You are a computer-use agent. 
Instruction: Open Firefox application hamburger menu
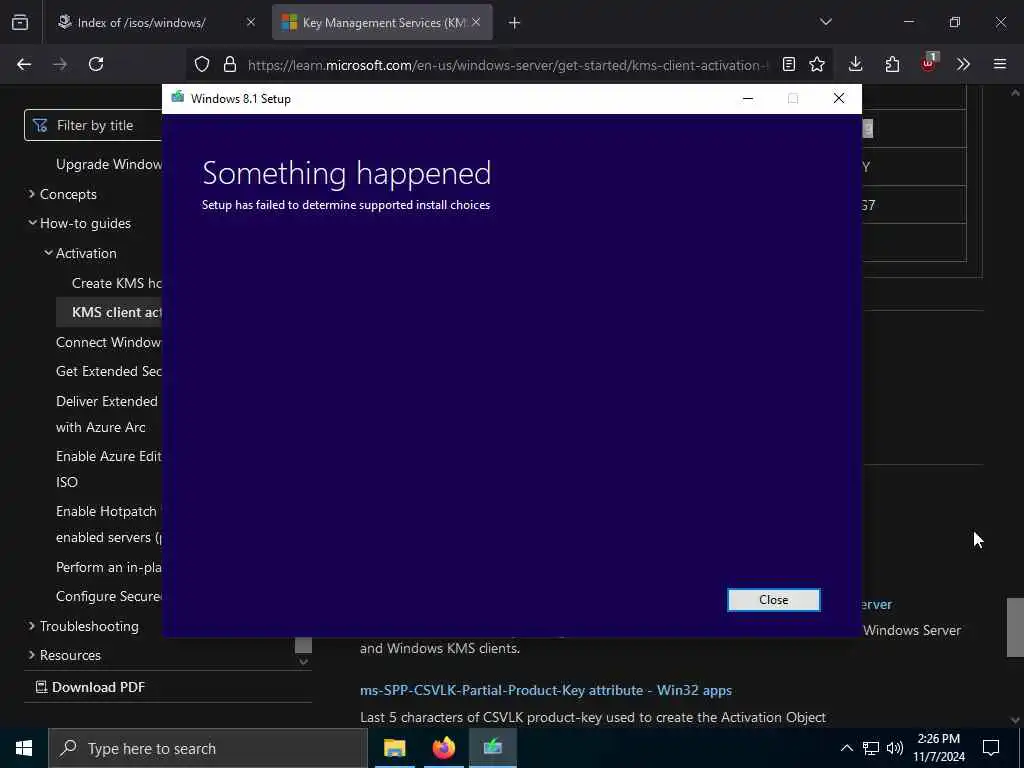point(1000,64)
